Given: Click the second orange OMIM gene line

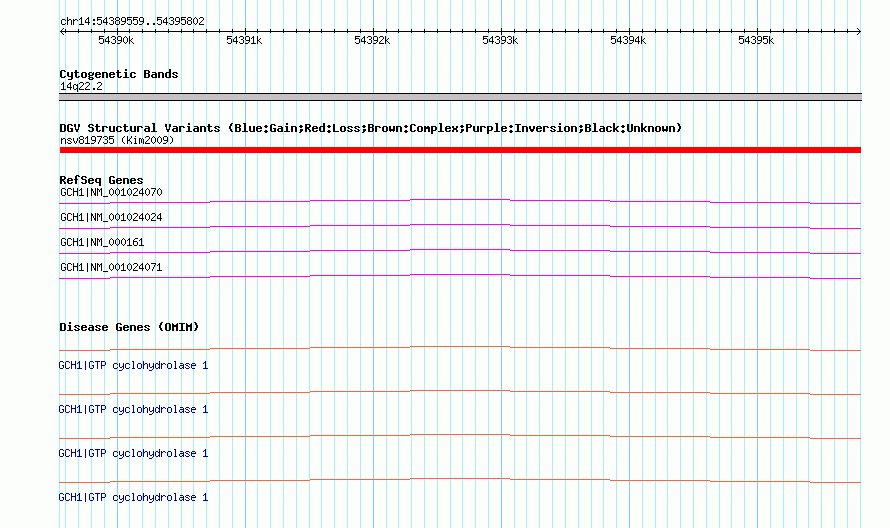Looking at the screenshot, I should click(460, 391).
